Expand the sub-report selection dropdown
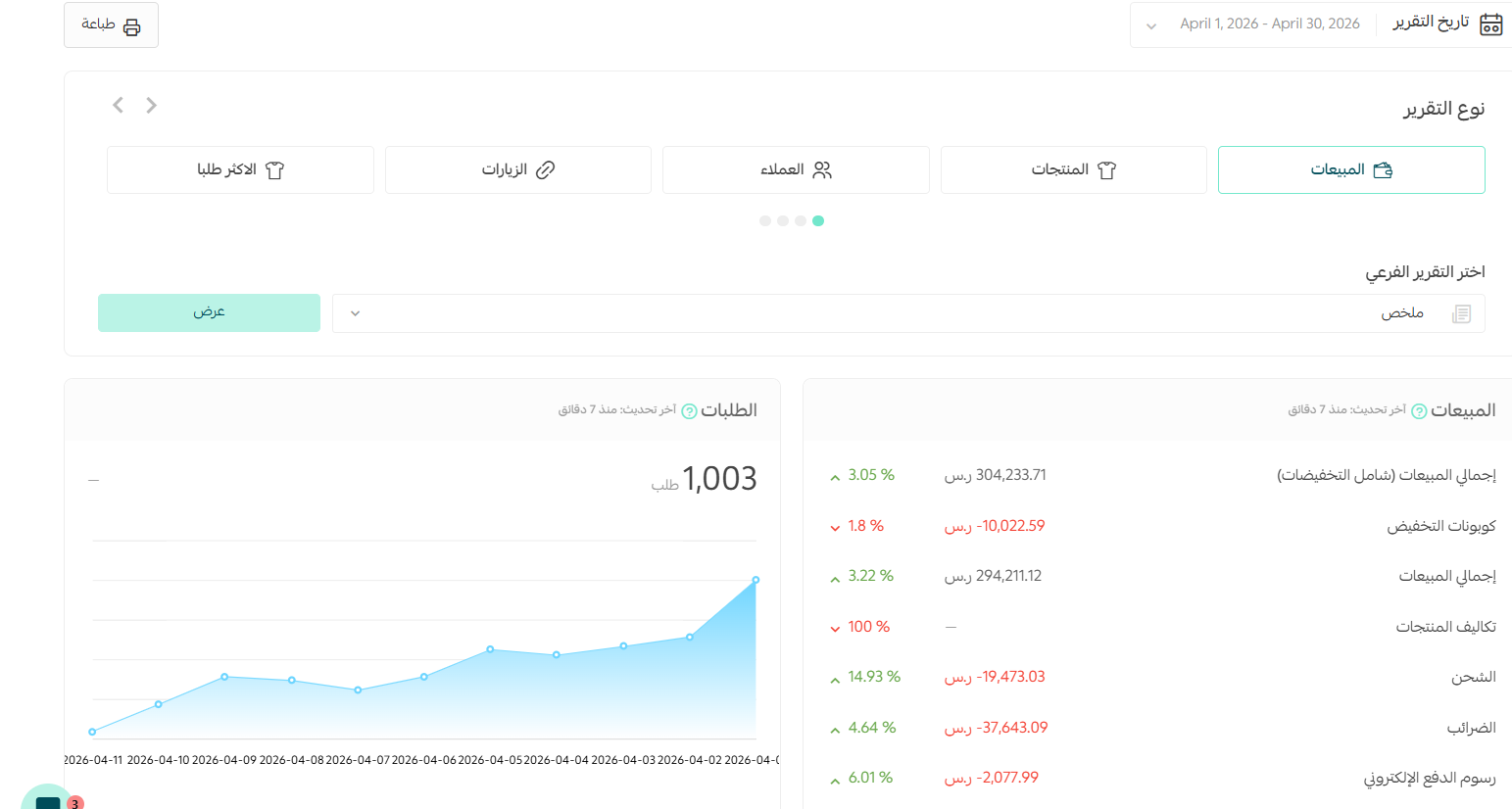 point(354,312)
